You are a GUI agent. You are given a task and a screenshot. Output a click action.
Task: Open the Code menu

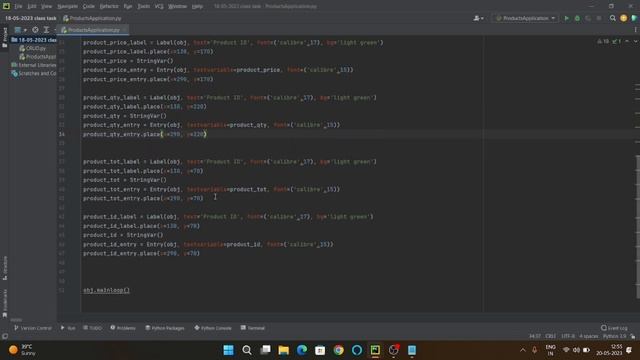pos(89,7)
